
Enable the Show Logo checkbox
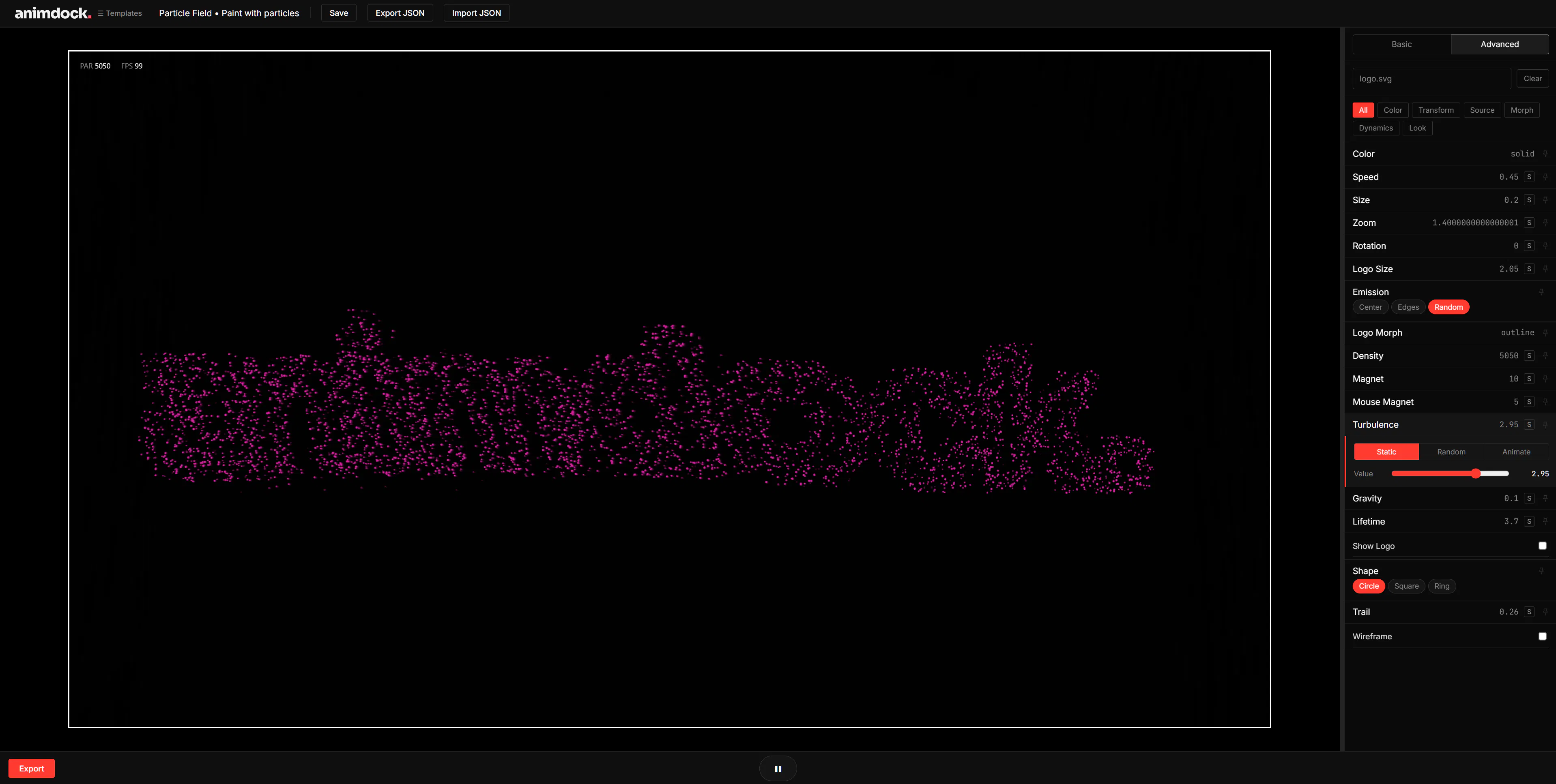(1542, 546)
